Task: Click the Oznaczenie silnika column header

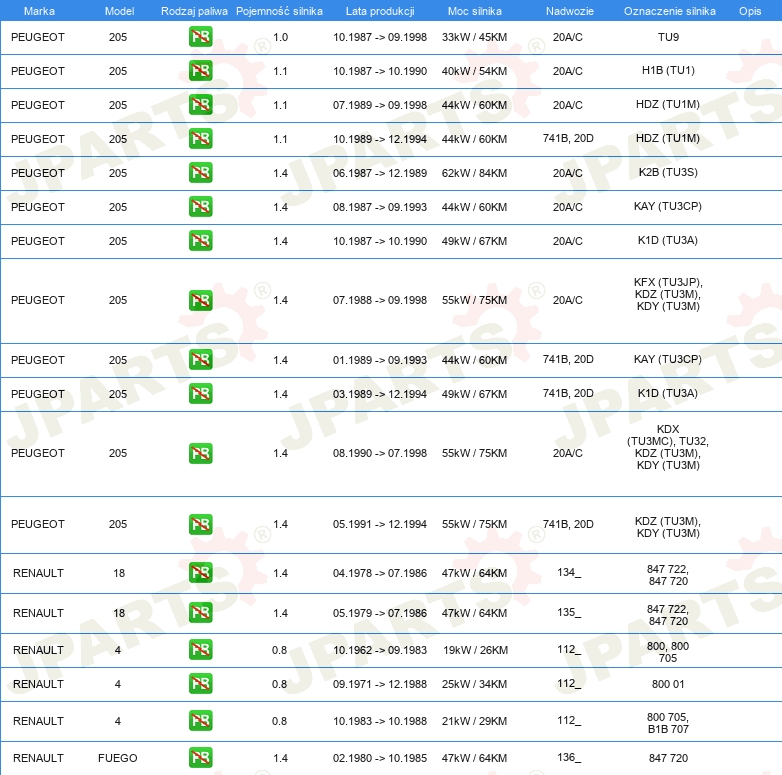Action: point(670,11)
